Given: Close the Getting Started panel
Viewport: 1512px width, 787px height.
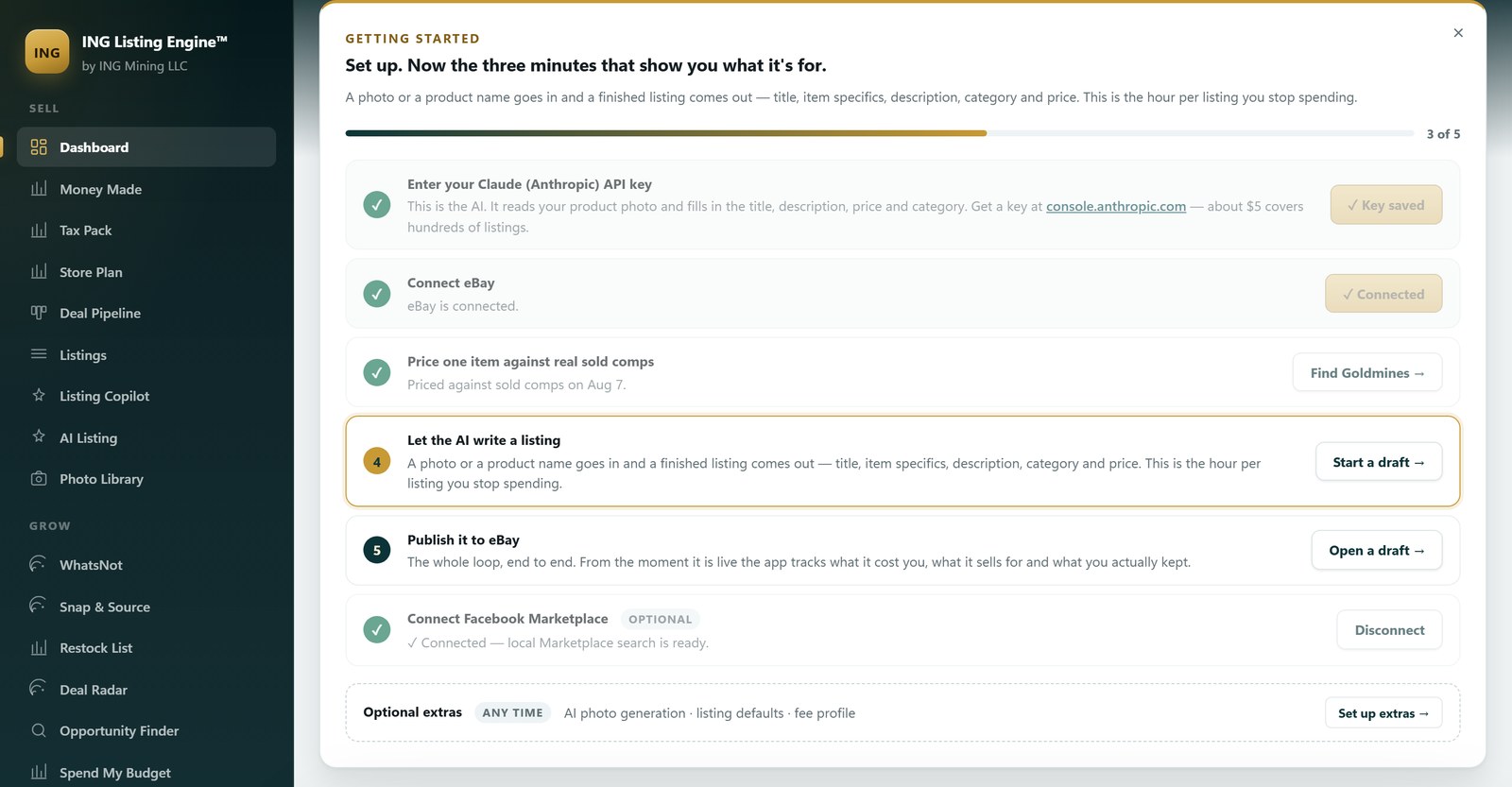Looking at the screenshot, I should coord(1458,33).
